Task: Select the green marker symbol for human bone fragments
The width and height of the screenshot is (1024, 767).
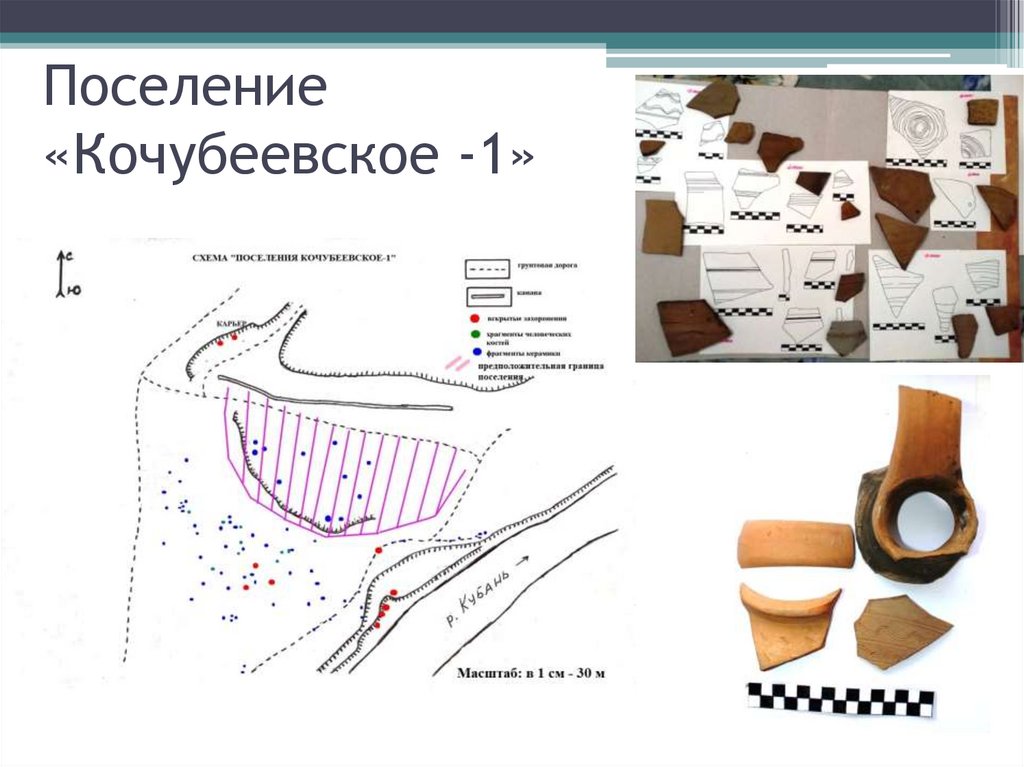Action: pyautogui.click(x=475, y=334)
